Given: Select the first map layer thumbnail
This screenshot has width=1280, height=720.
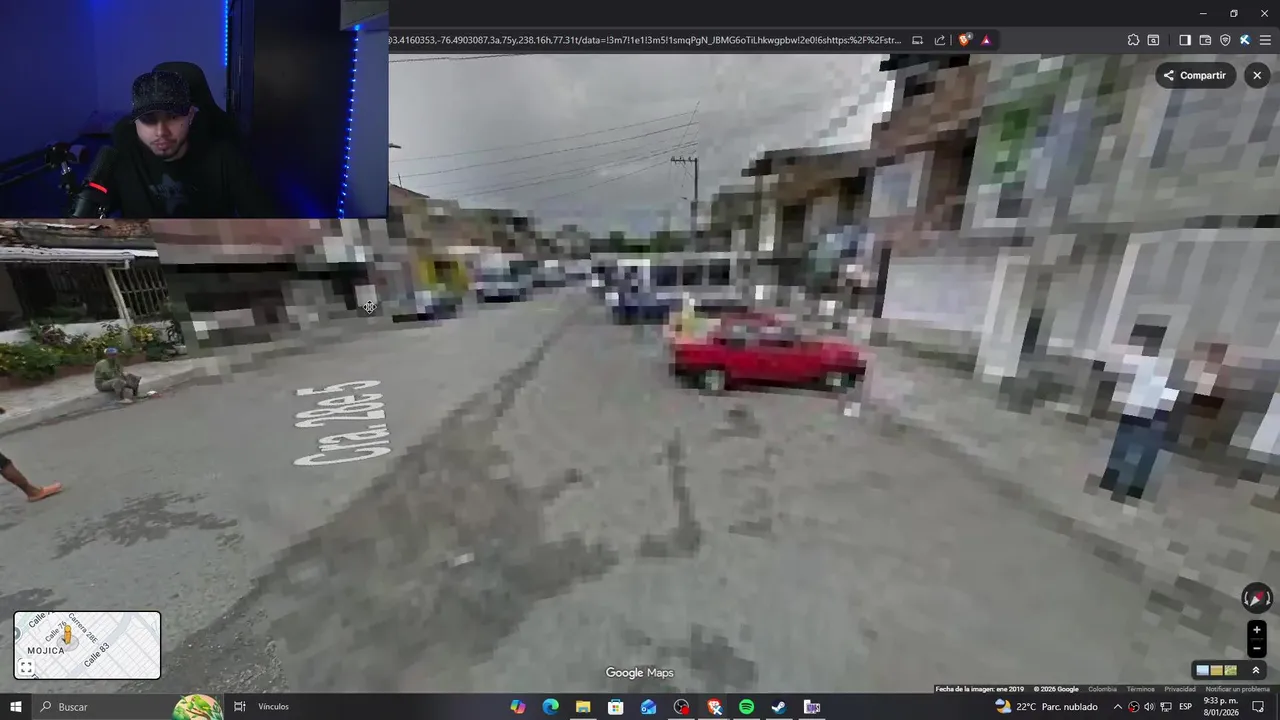Looking at the screenshot, I should pos(1203,670).
